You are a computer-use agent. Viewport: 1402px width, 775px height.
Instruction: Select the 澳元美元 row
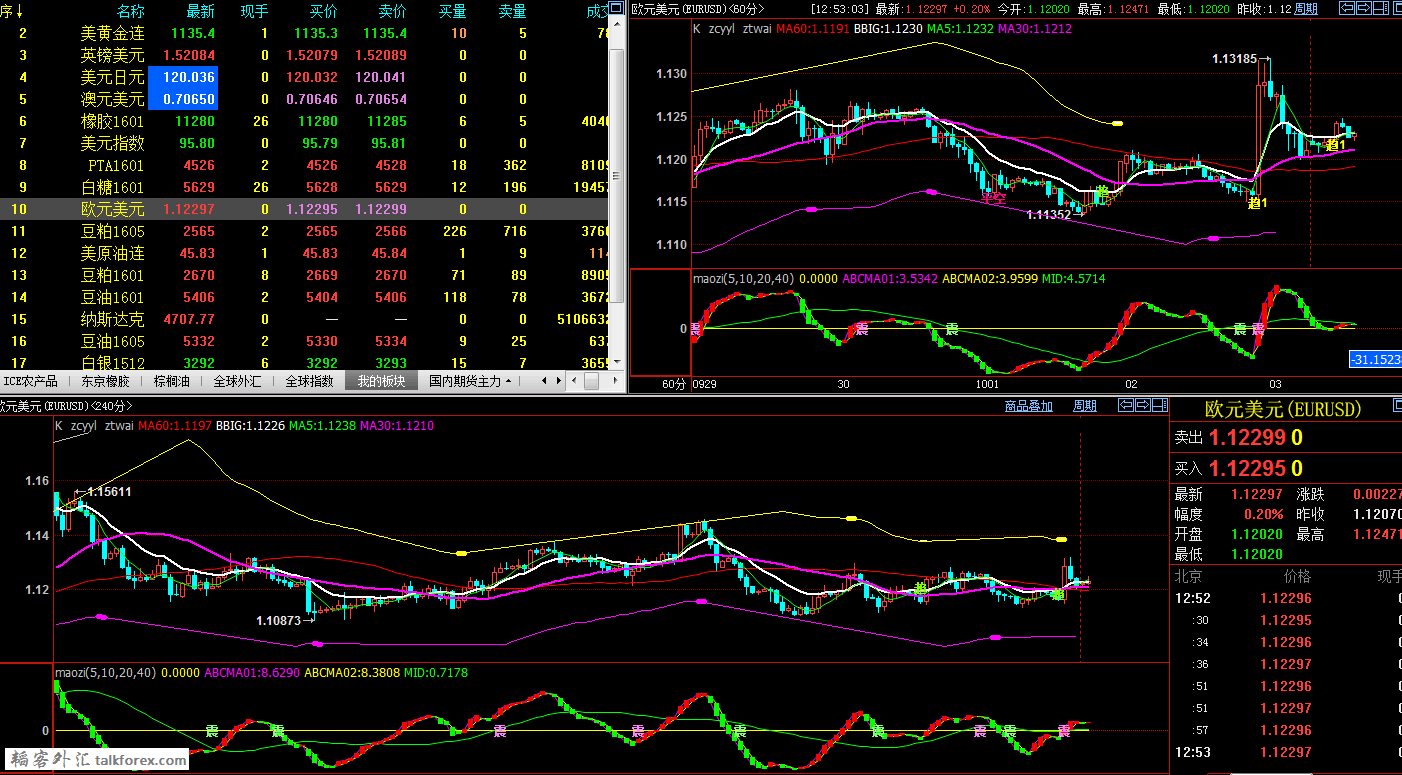[x=305, y=99]
